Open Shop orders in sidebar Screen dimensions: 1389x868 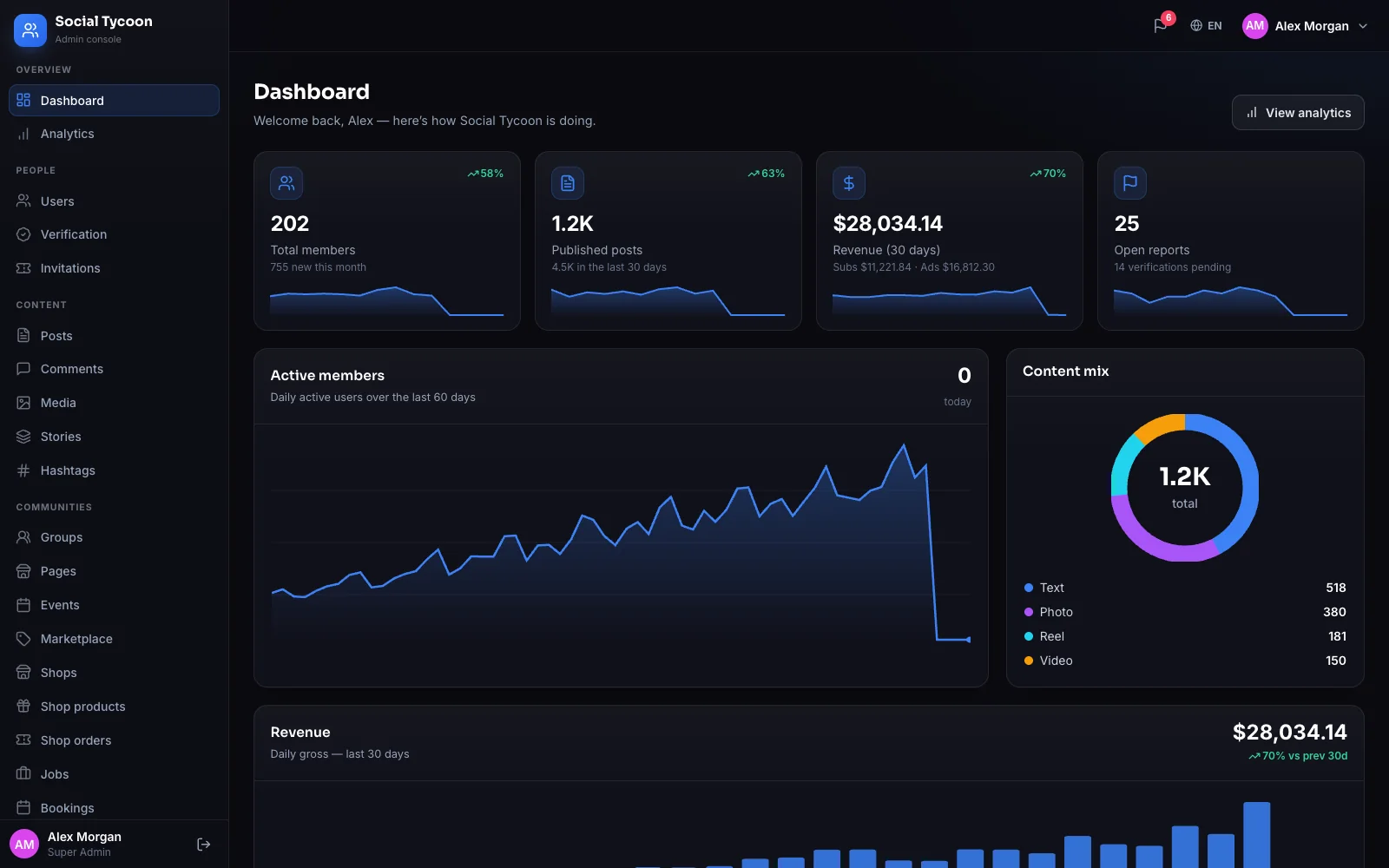pos(114,740)
